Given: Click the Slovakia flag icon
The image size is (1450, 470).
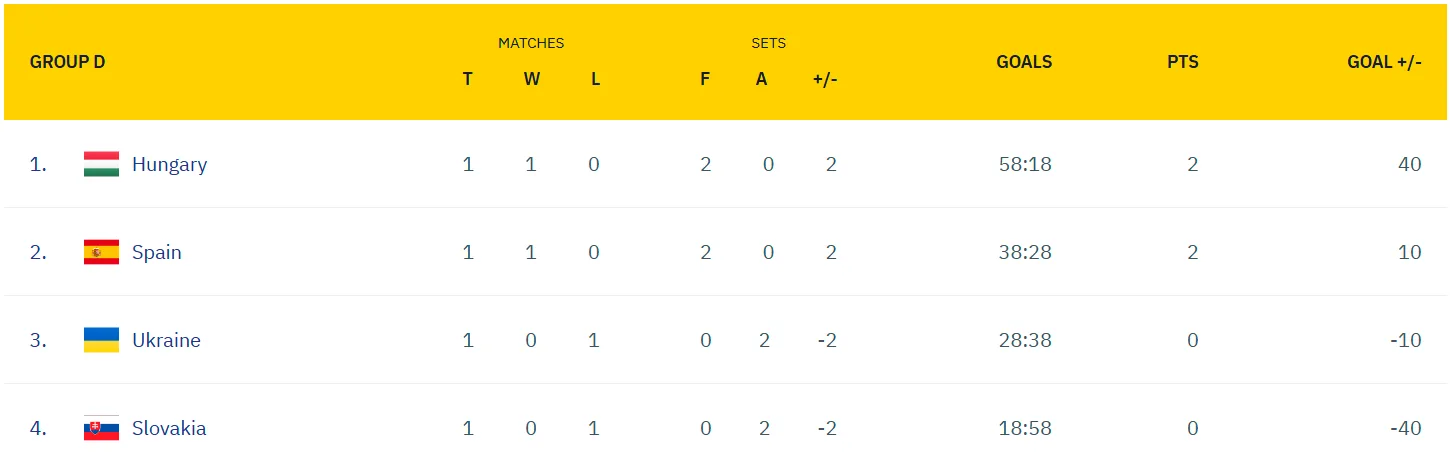Looking at the screenshot, I should [101, 428].
